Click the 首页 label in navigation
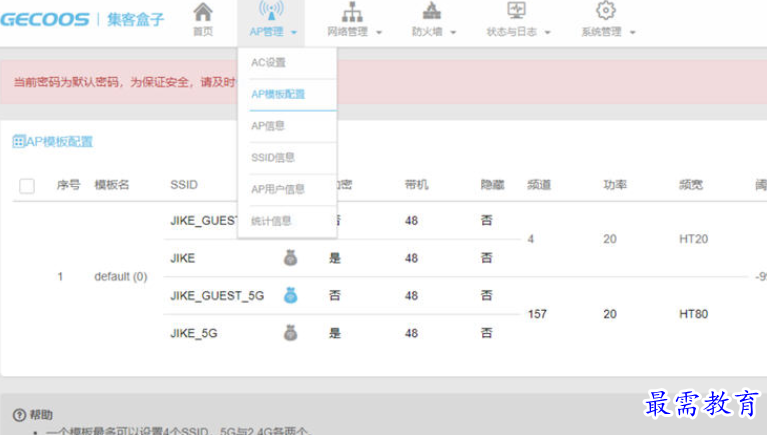This screenshot has height=435, width=767. click(x=203, y=31)
